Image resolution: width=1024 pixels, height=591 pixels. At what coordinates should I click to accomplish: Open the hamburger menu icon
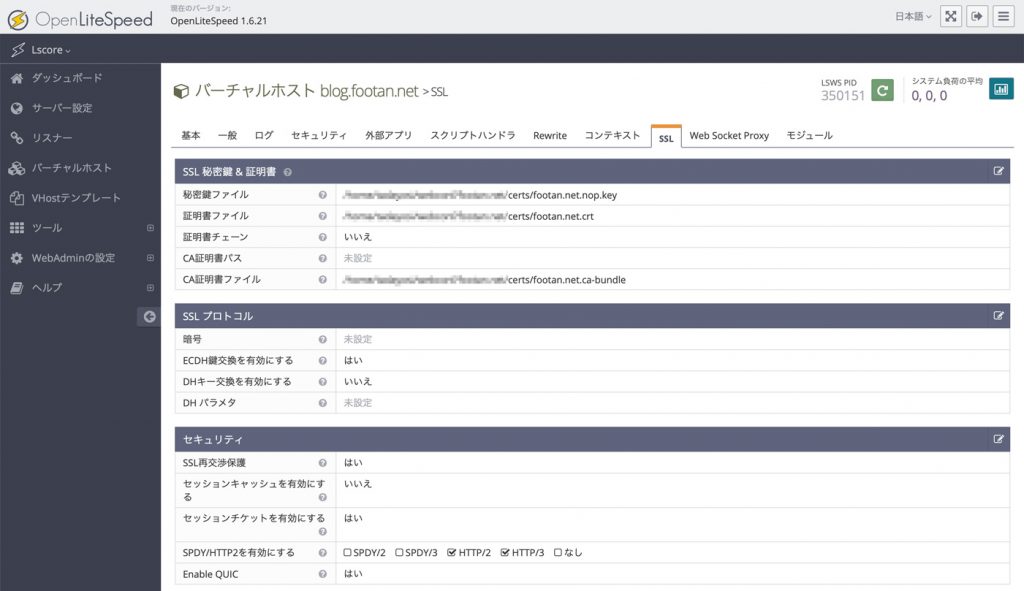[x=1003, y=17]
